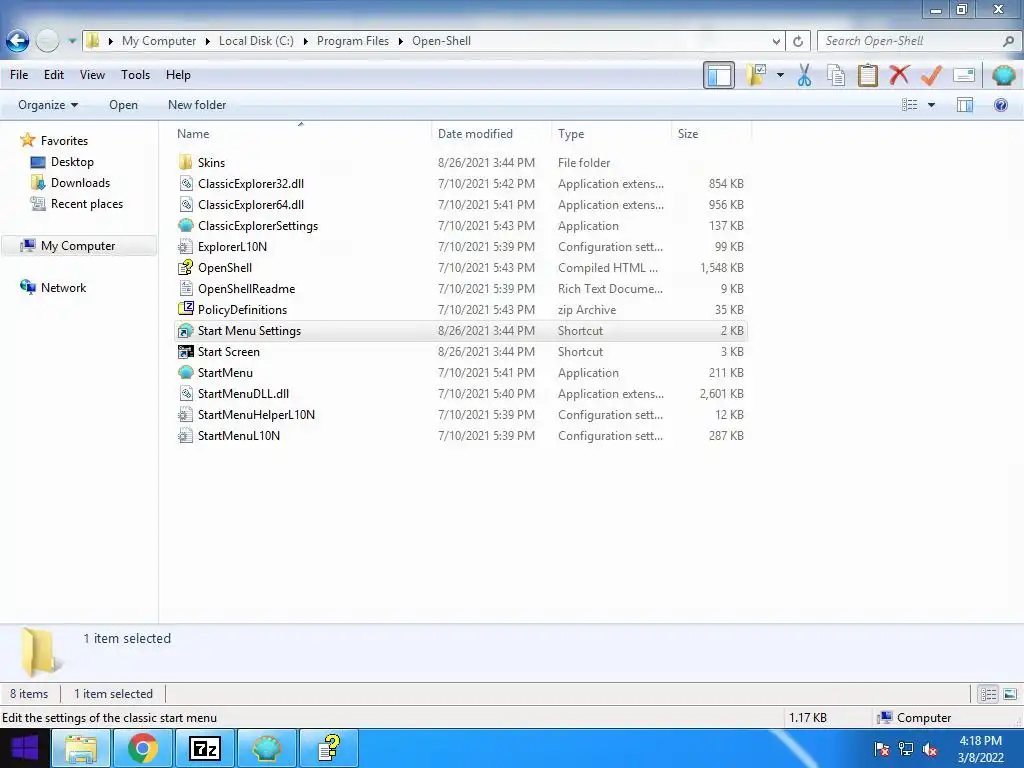Switch to details view icon in status bar

[x=989, y=694]
